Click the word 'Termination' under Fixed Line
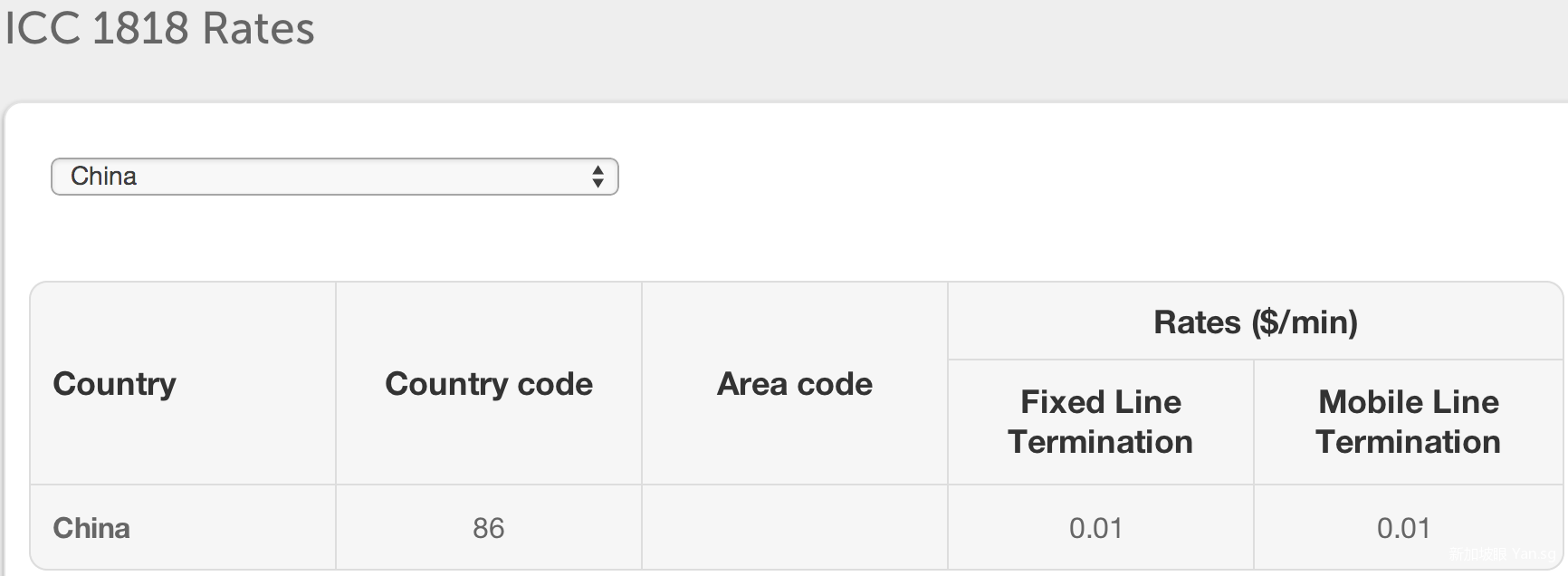This screenshot has height=576, width=1568. (1100, 442)
